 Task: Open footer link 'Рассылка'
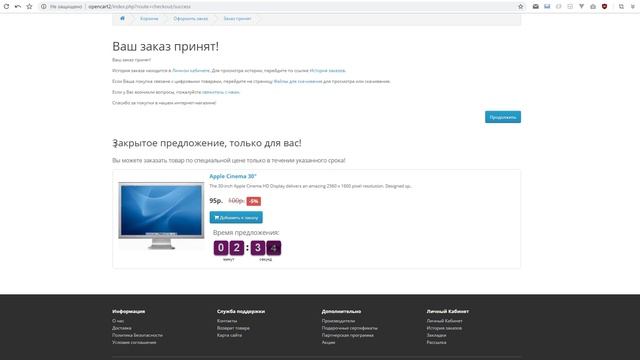point(436,342)
